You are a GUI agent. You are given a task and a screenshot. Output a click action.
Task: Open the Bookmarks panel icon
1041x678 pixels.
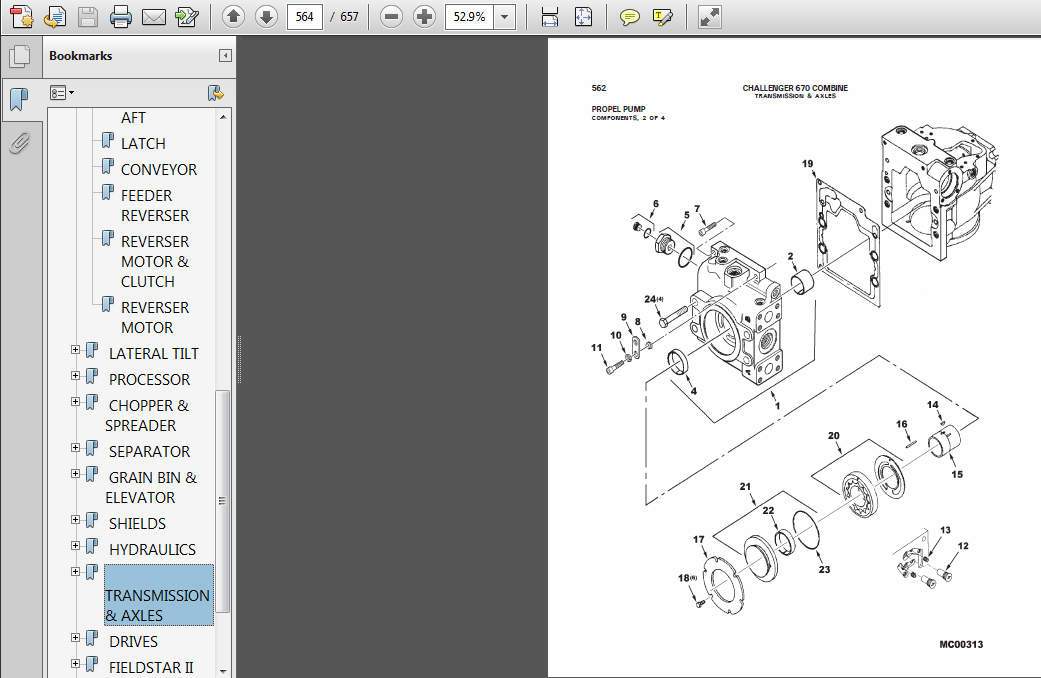click(x=19, y=100)
